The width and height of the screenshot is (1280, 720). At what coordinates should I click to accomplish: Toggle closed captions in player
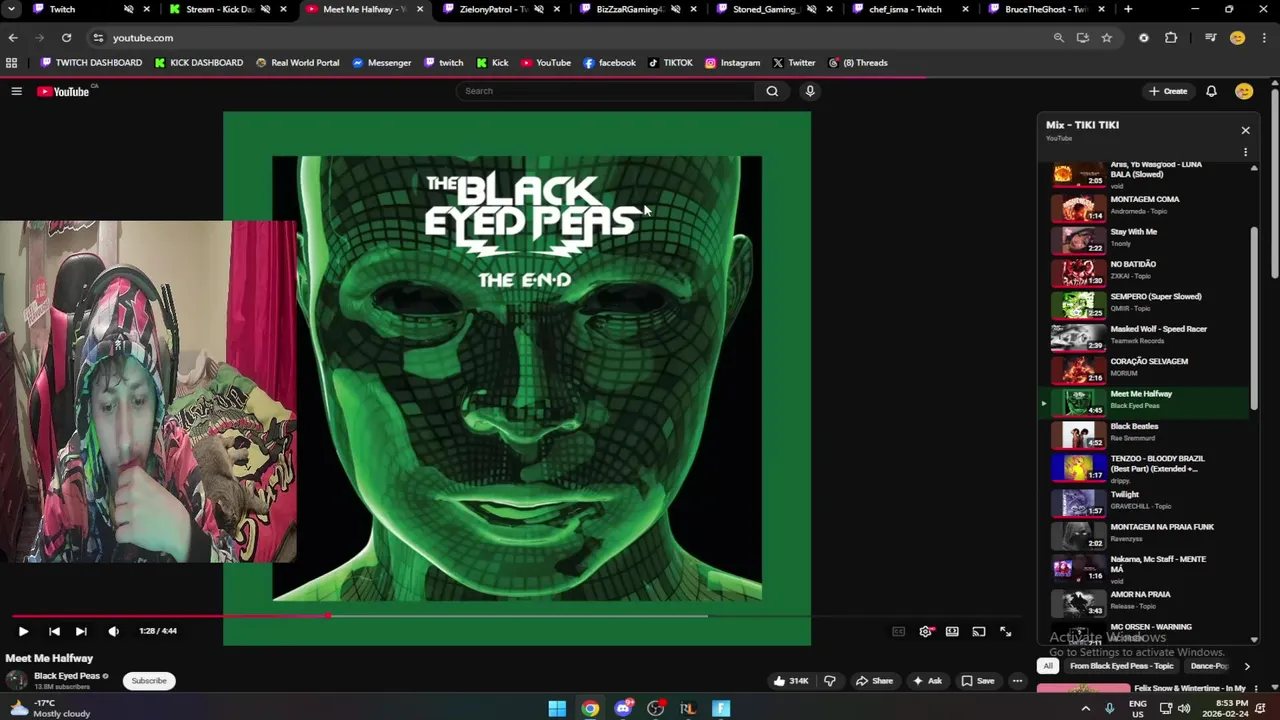pyautogui.click(x=898, y=631)
